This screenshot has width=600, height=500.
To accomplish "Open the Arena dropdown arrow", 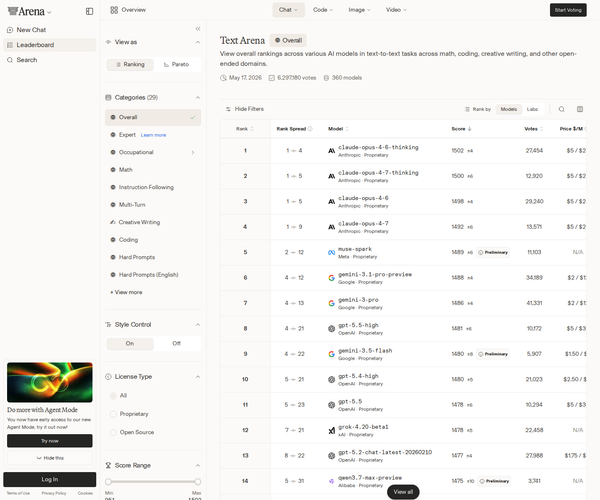I will pos(49,13).
